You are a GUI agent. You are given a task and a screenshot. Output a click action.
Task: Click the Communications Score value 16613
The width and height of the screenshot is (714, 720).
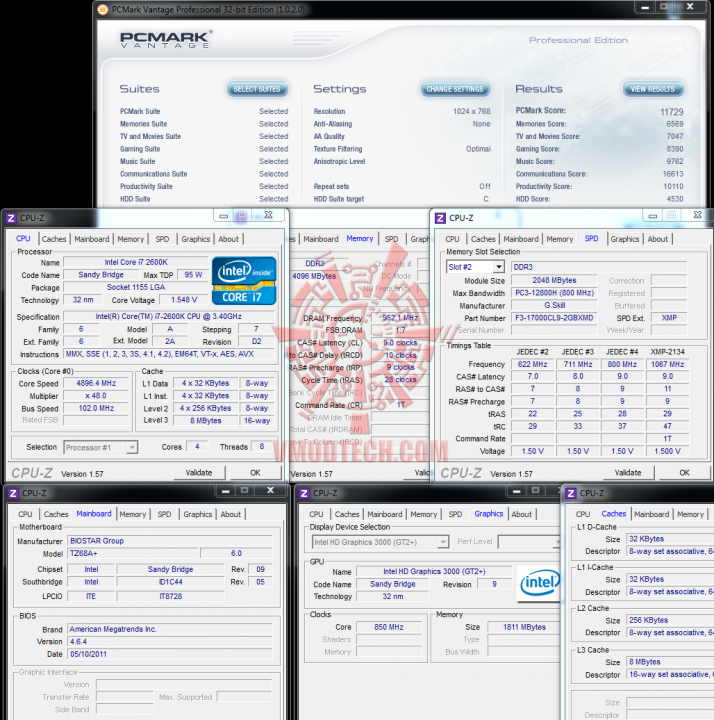[x=673, y=174]
